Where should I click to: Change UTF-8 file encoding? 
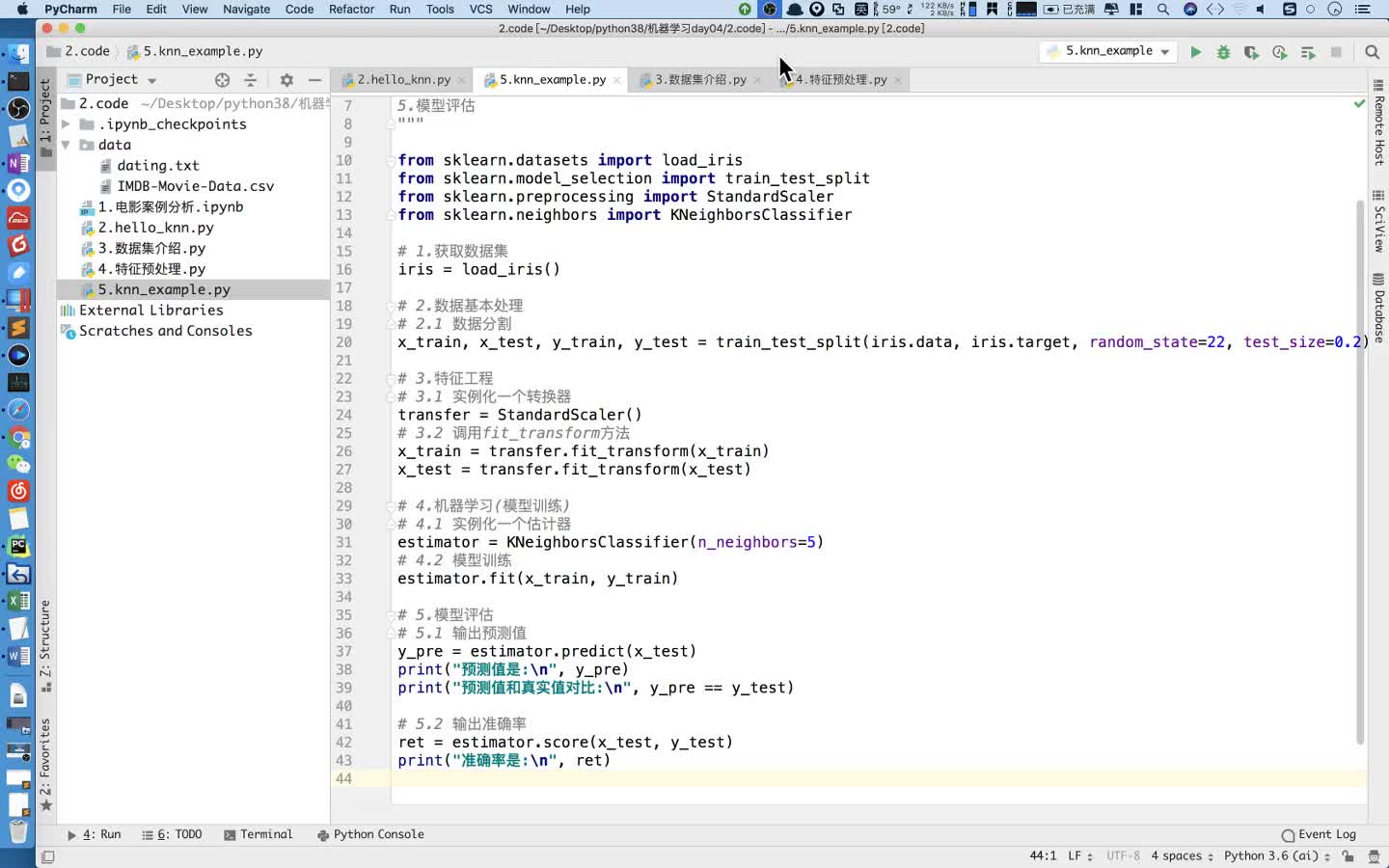(x=1123, y=856)
